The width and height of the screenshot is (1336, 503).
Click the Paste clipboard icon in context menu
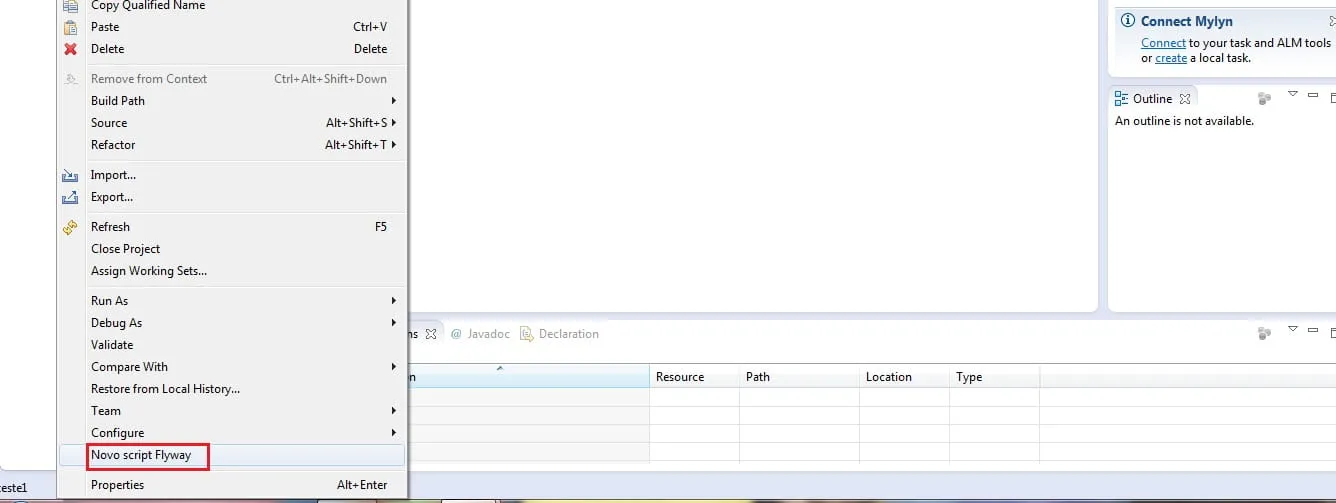click(70, 27)
